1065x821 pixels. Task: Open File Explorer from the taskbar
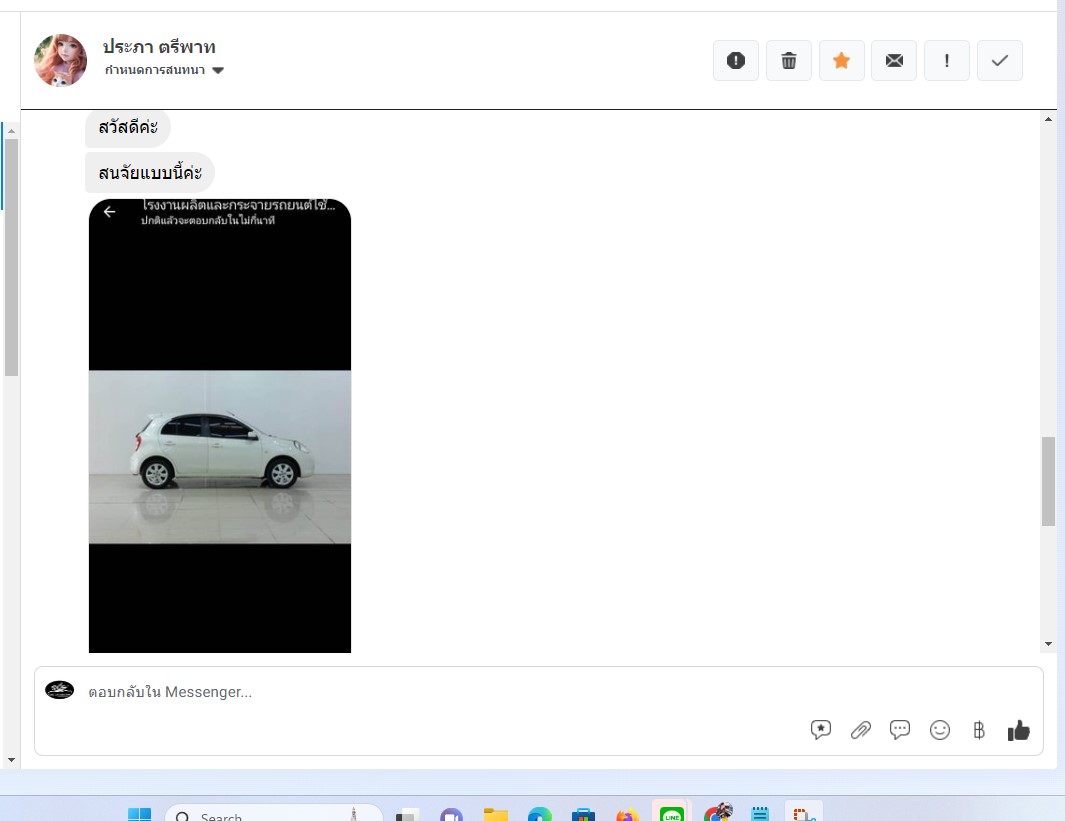pos(496,814)
